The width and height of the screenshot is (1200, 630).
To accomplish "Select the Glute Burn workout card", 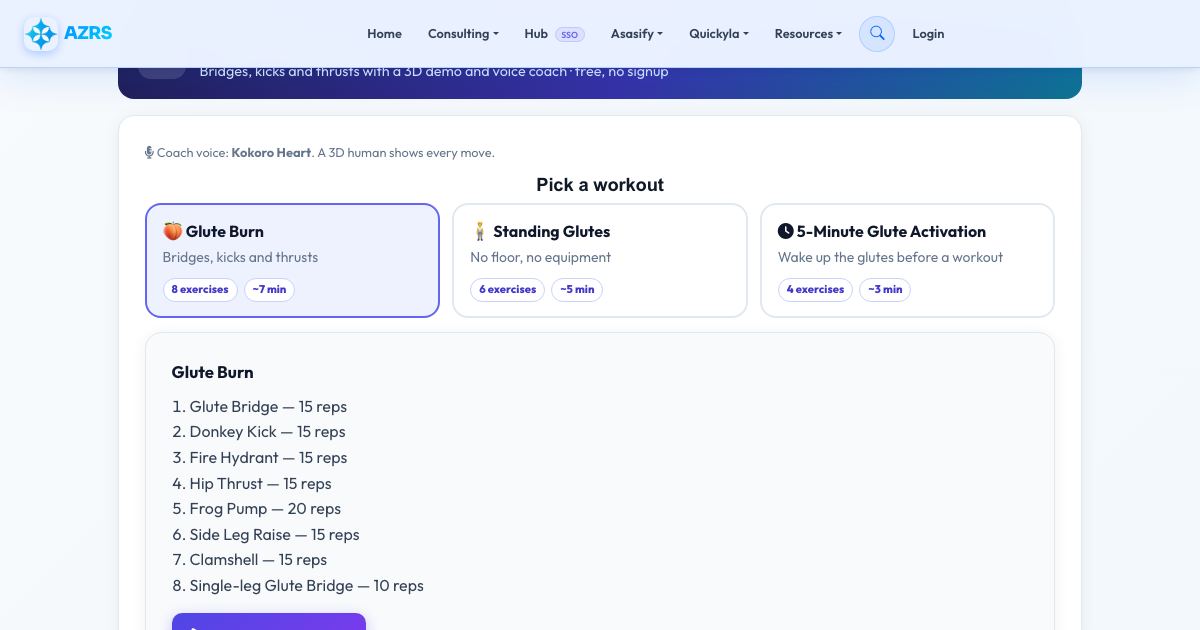I will click(292, 260).
